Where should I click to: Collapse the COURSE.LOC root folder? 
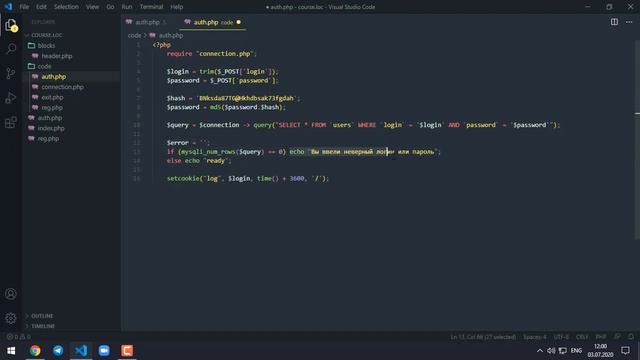(46, 35)
